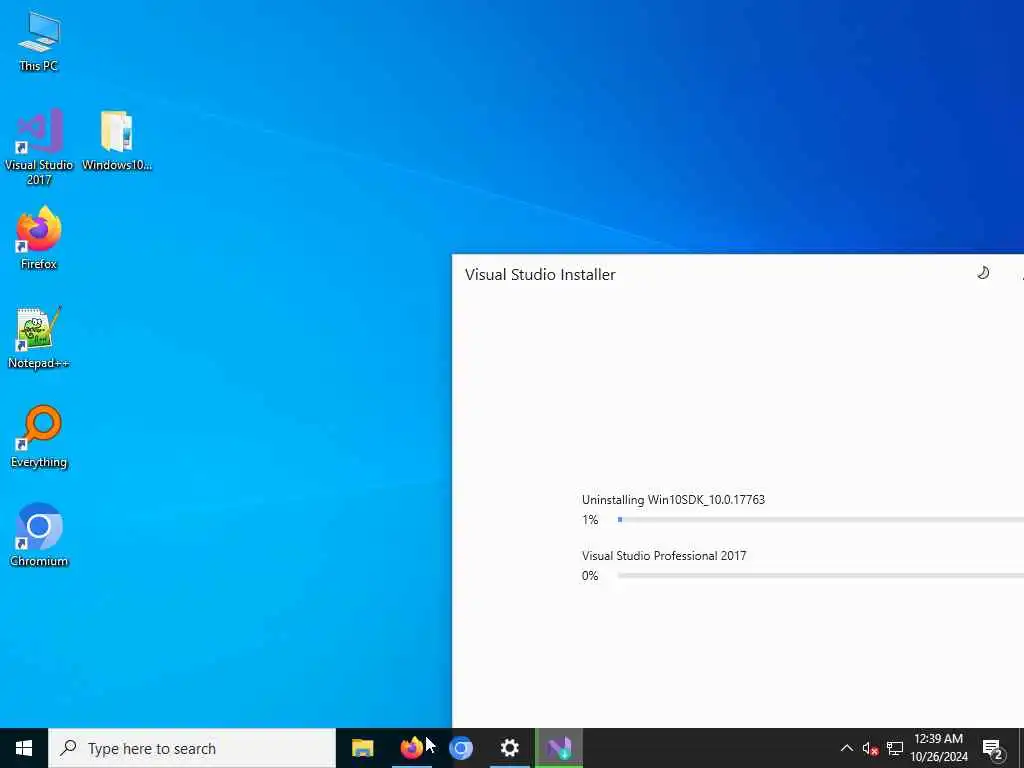Open Chromium desktop shortcut
The width and height of the screenshot is (1024, 768).
[x=39, y=535]
